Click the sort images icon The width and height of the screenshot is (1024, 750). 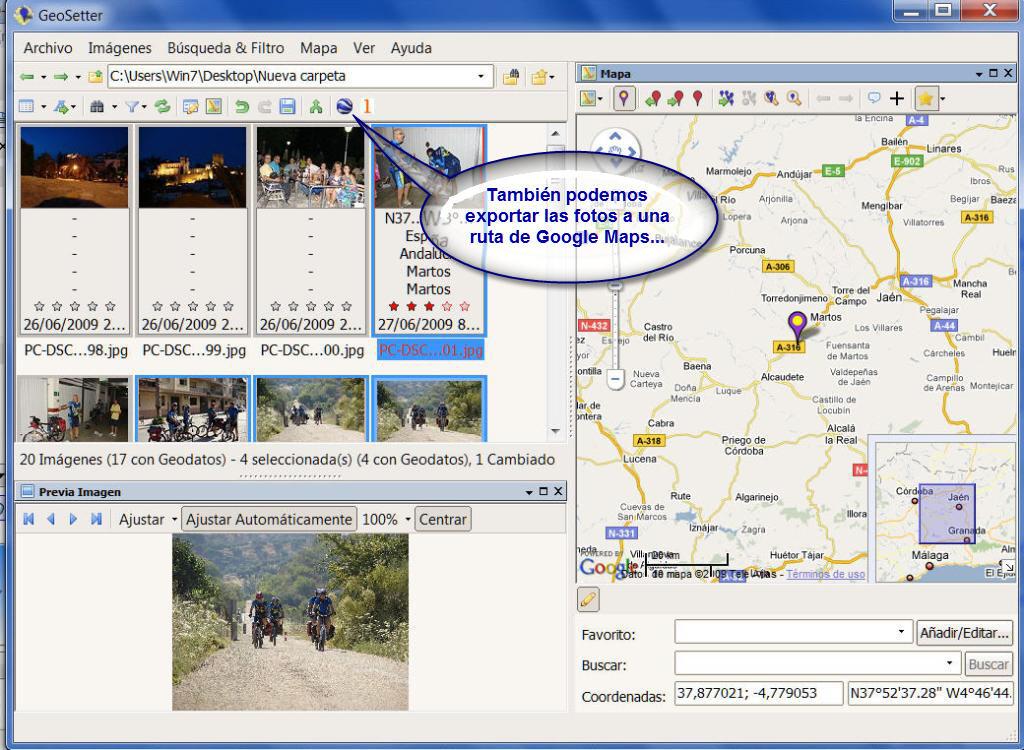pos(61,106)
